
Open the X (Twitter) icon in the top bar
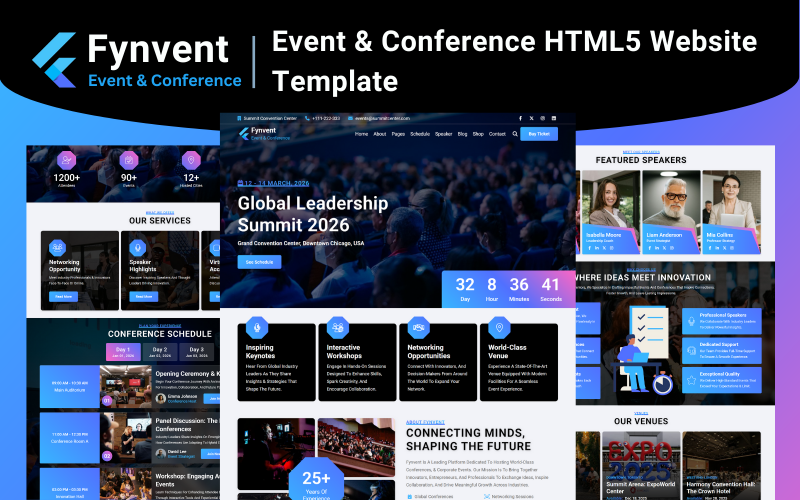point(532,118)
